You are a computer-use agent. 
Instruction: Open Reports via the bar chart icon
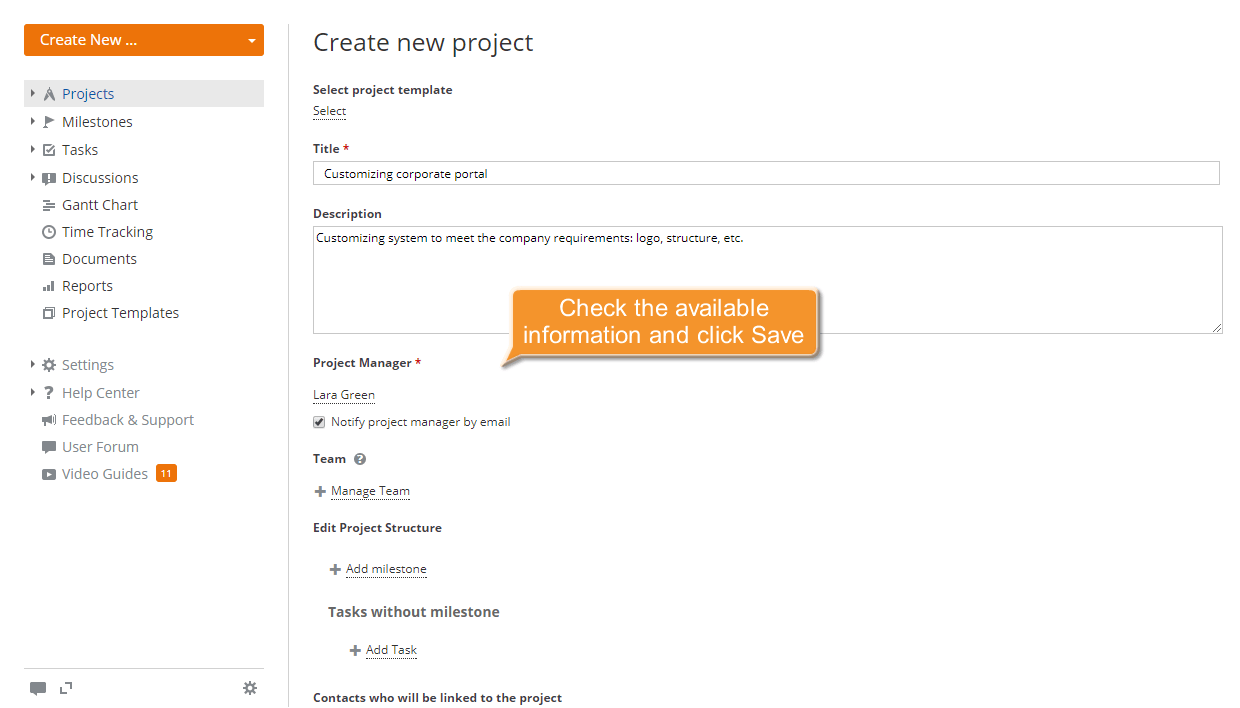click(x=50, y=285)
